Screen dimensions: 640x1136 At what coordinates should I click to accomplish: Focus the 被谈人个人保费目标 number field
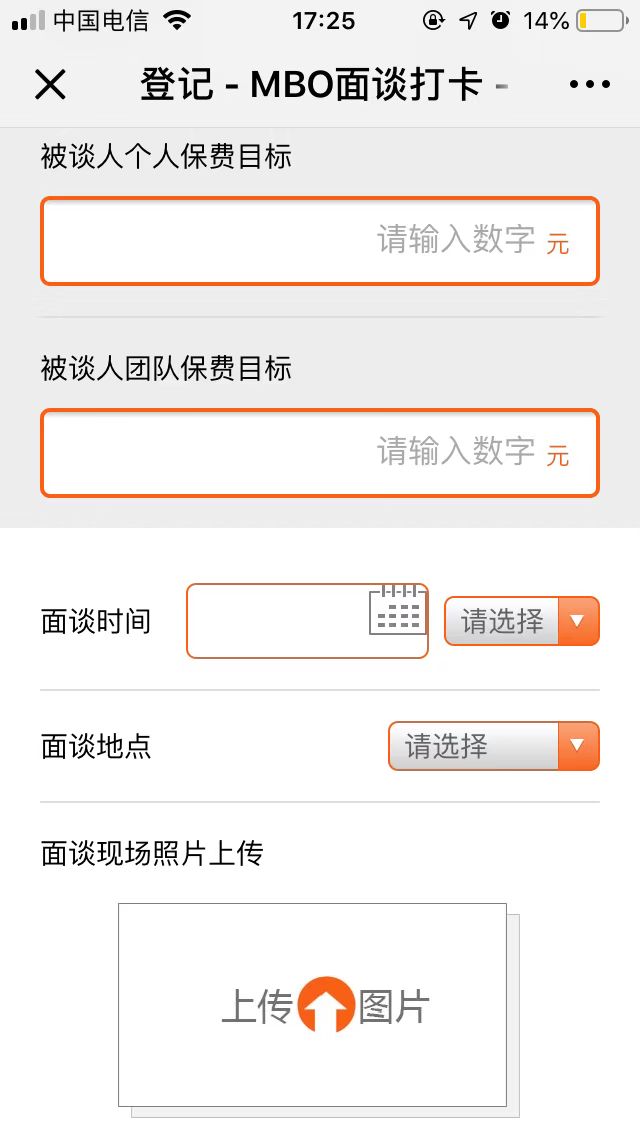click(319, 241)
